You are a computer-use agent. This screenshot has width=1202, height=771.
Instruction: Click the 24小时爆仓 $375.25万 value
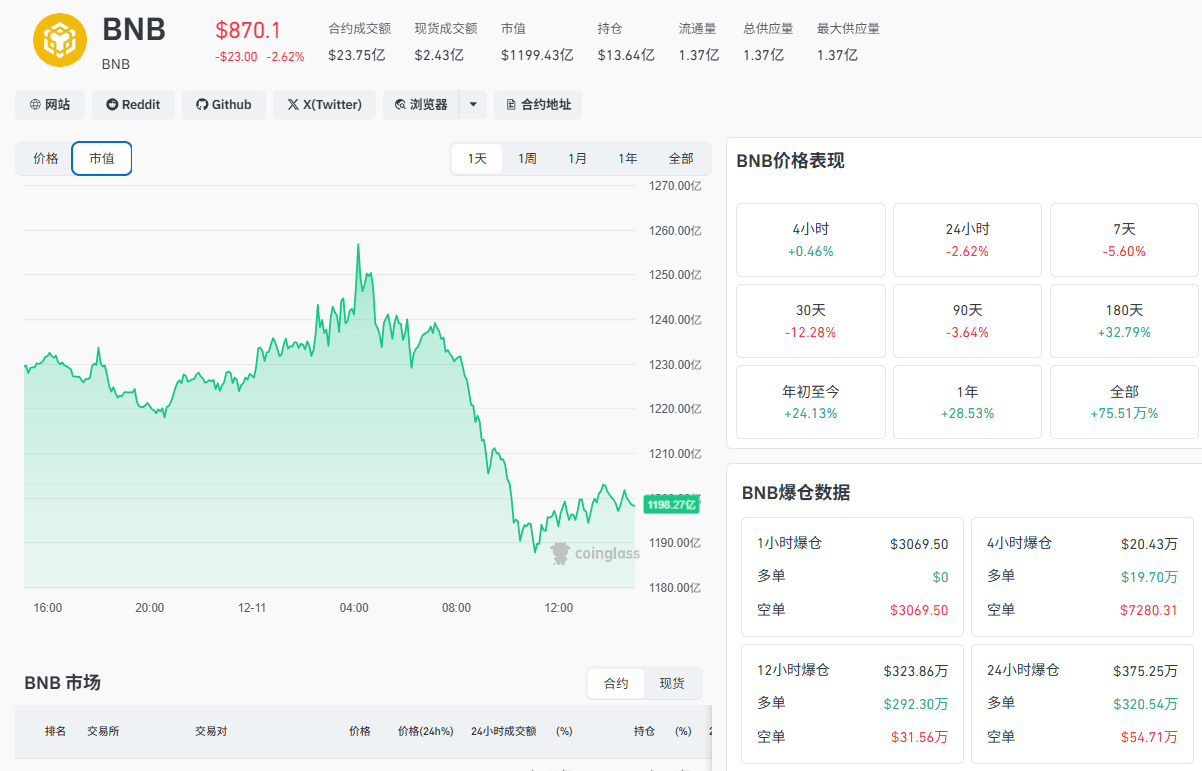click(x=1145, y=671)
